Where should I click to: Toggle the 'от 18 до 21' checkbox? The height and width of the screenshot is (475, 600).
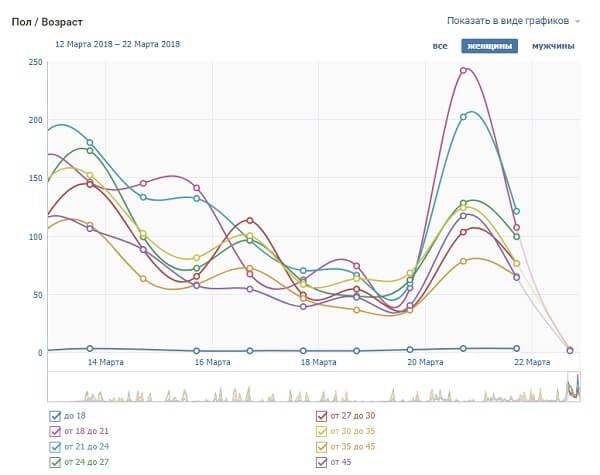point(54,431)
